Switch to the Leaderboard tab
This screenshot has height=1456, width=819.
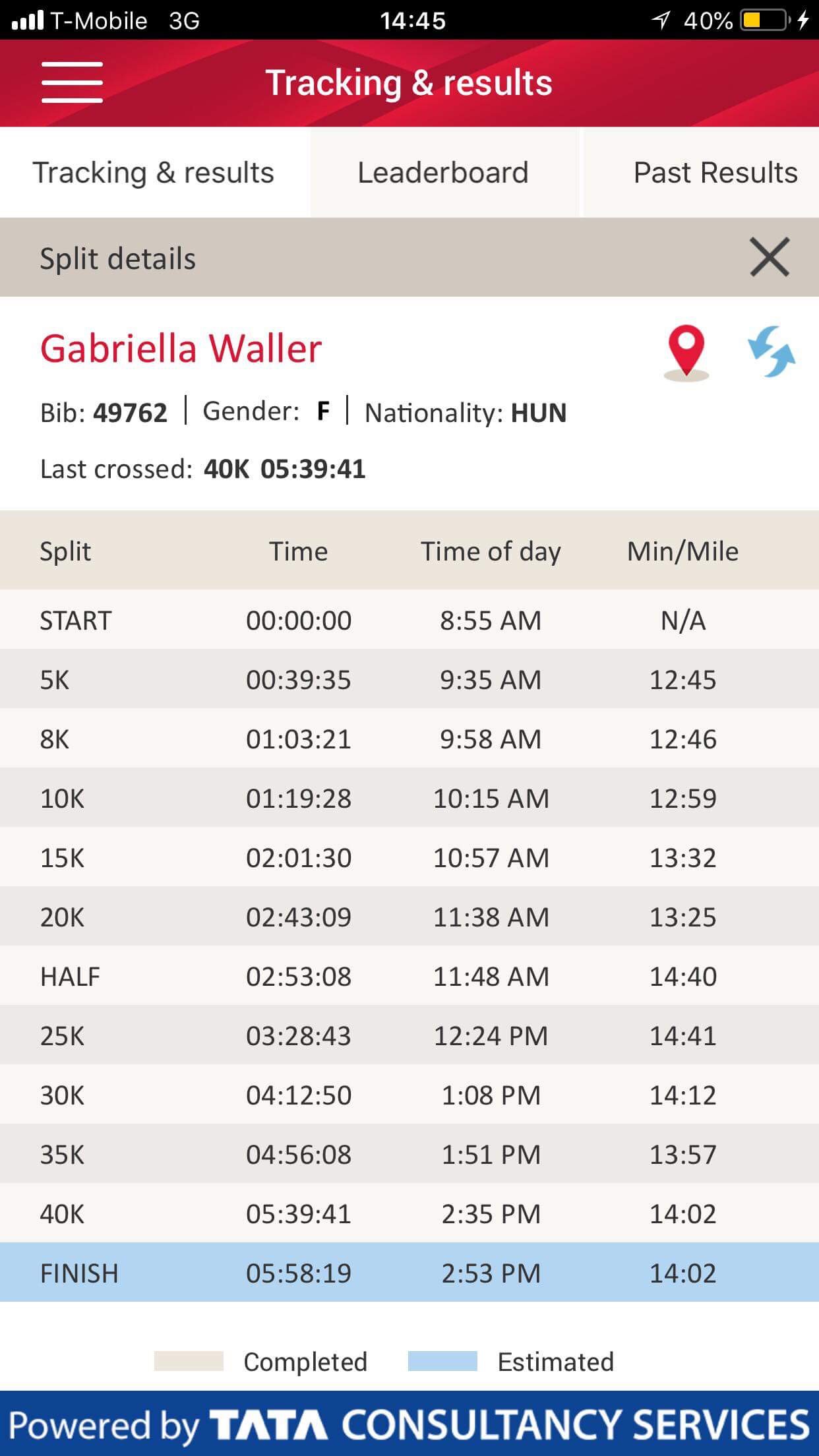[x=443, y=173]
